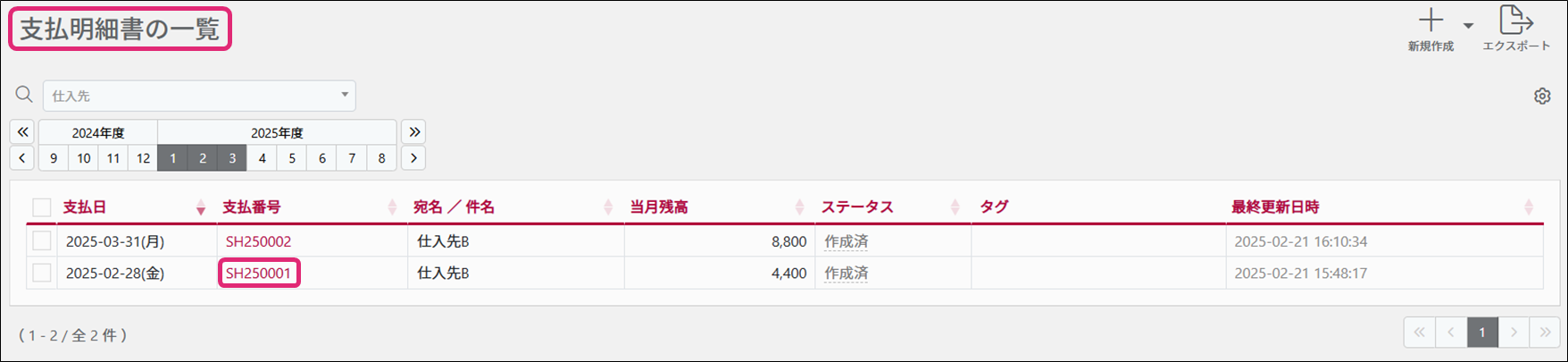Viewport: 1568px width, 362px height.
Task: Expand the arrow beside 新規作成
Action: 1468,26
